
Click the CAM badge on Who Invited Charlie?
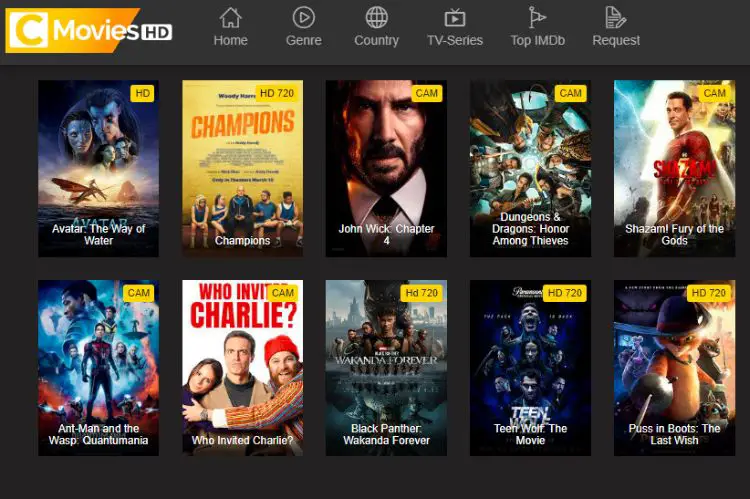283,293
